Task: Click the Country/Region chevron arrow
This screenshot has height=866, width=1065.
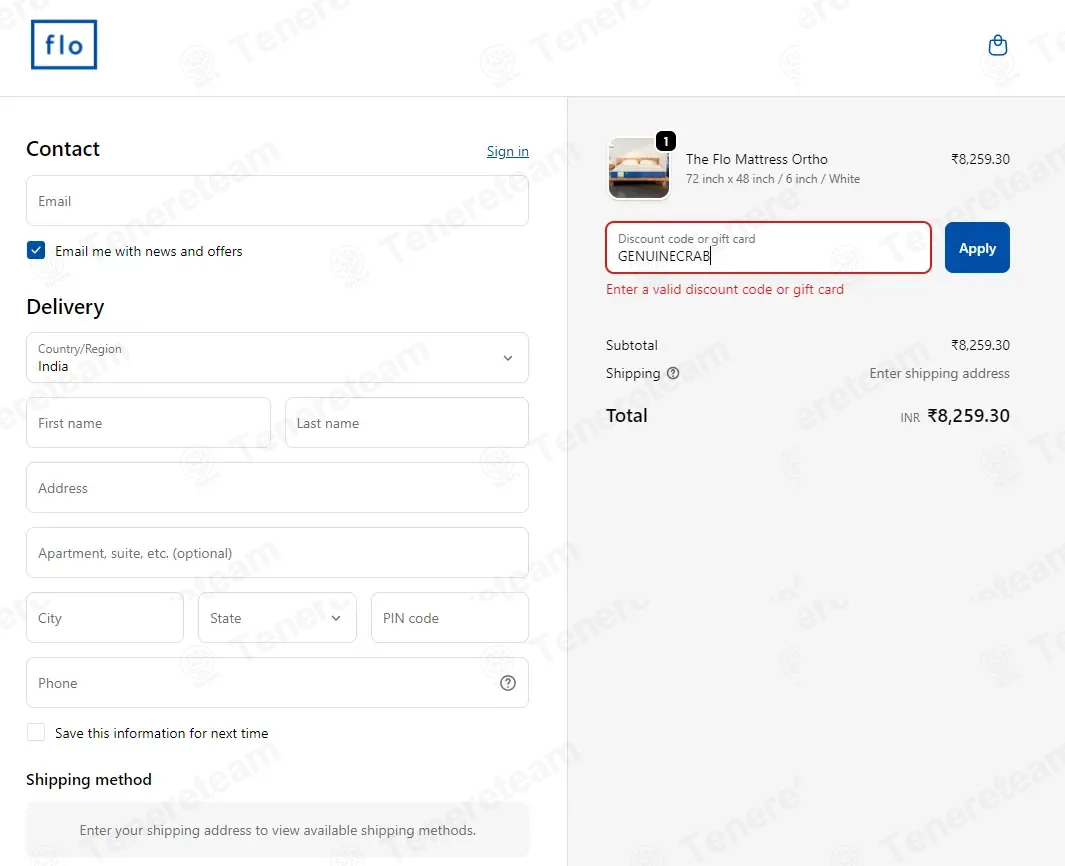Action: 507,358
